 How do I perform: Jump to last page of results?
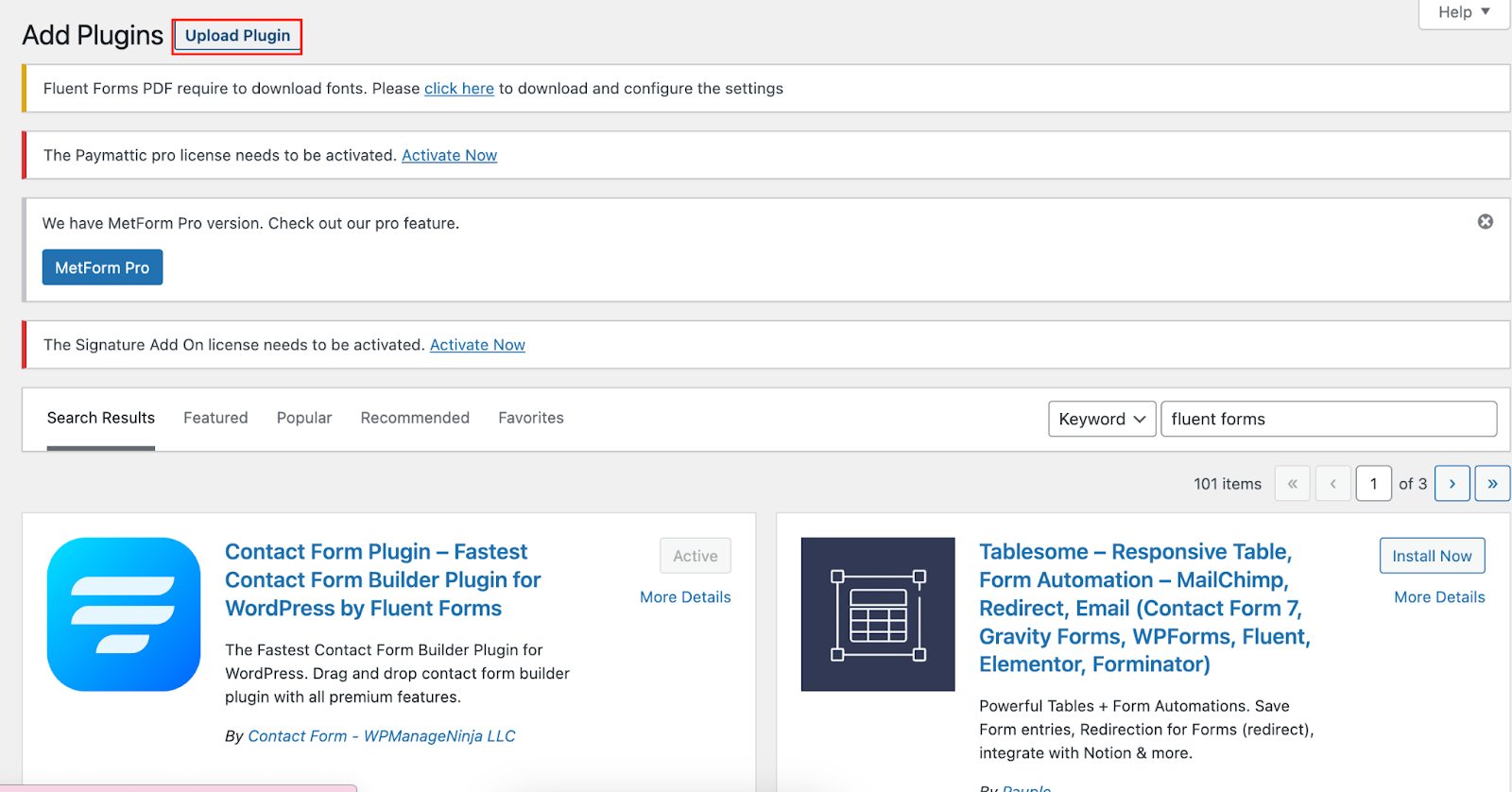click(x=1492, y=483)
